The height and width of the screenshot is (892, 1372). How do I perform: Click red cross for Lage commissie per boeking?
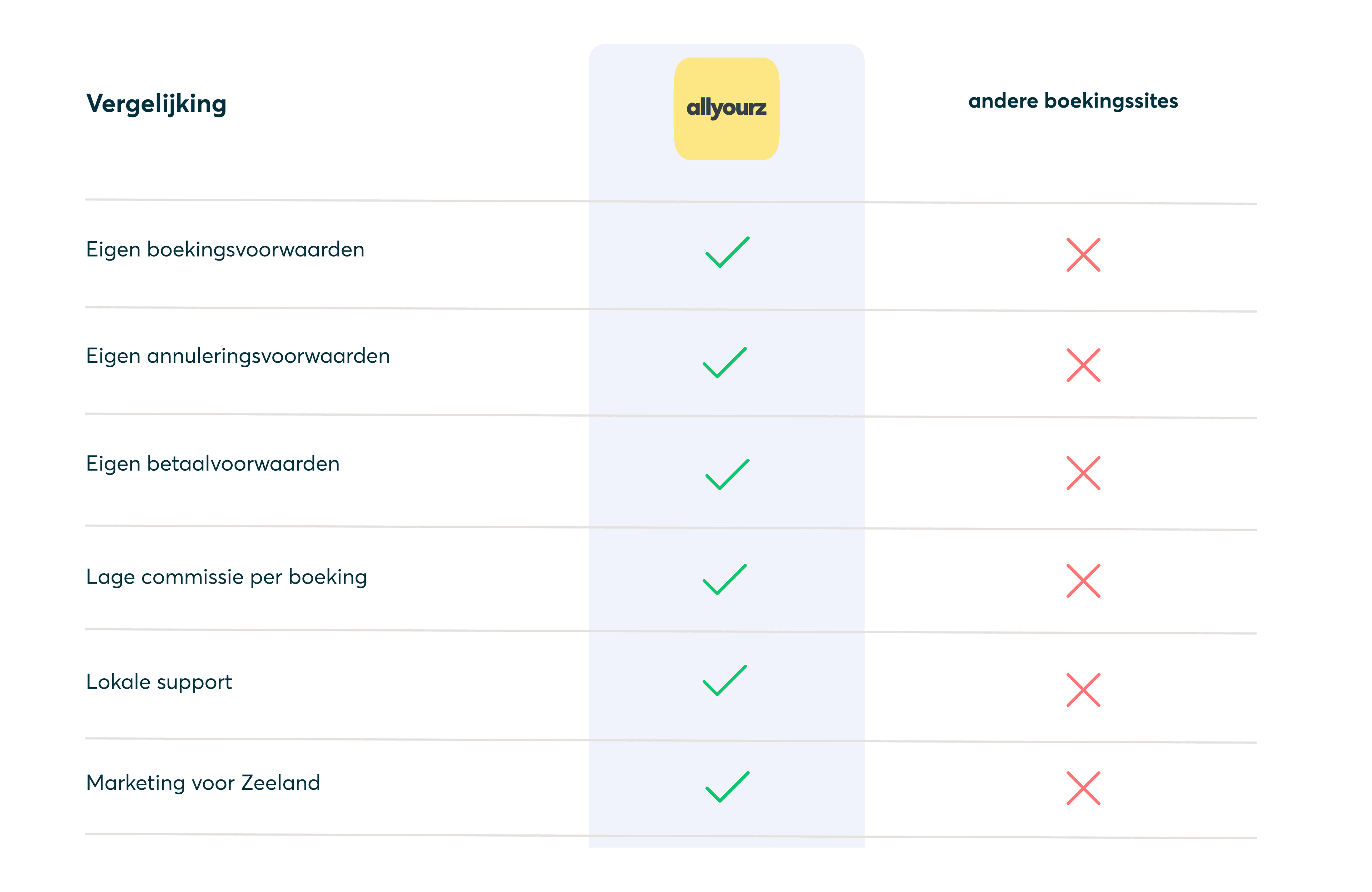tap(1083, 581)
